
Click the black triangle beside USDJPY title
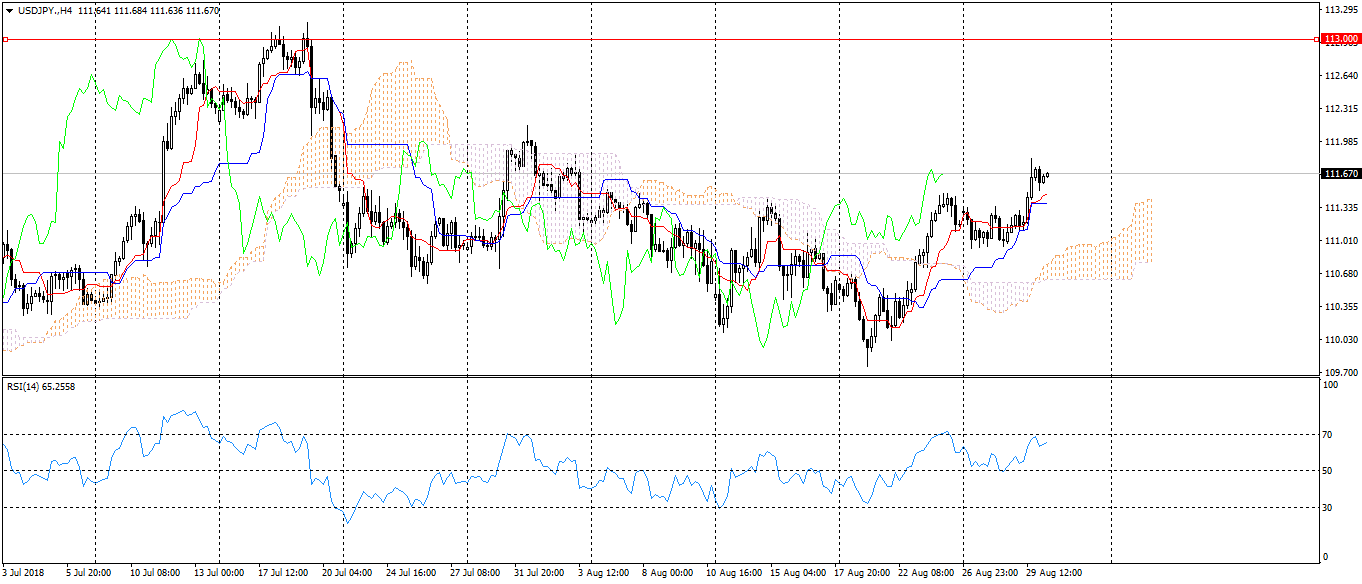(x=9, y=10)
